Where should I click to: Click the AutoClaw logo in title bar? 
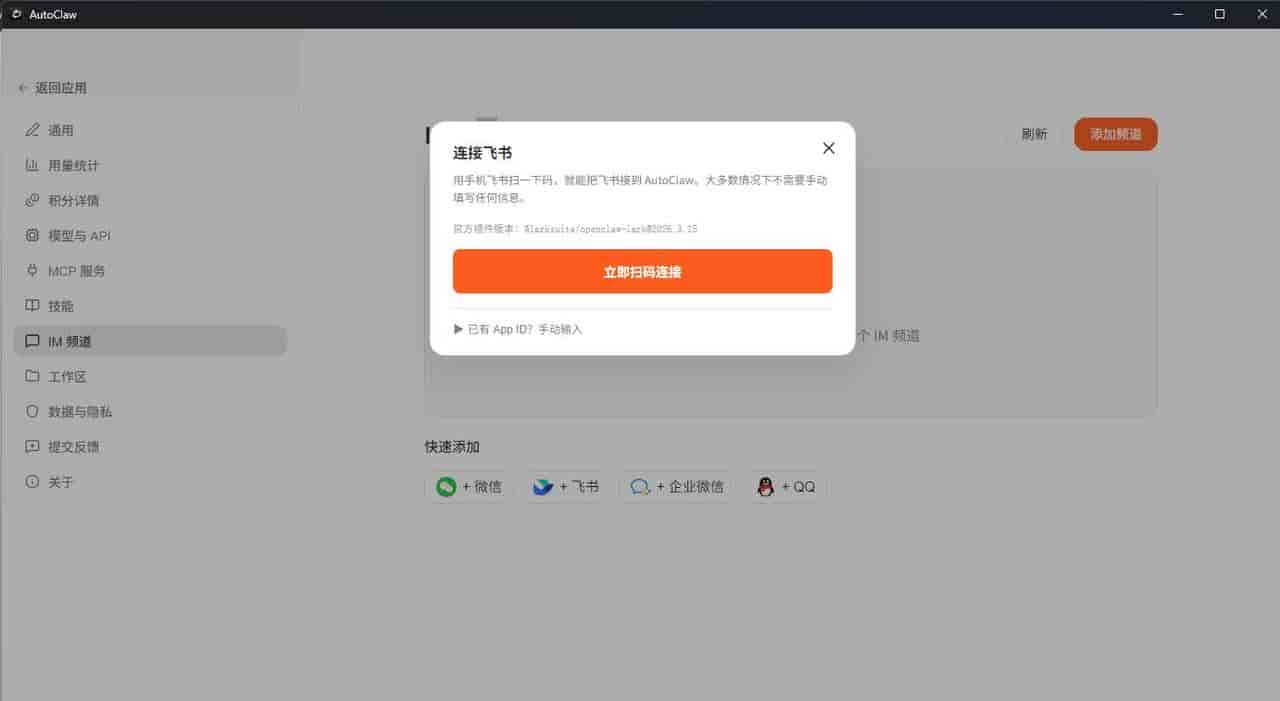pos(16,14)
